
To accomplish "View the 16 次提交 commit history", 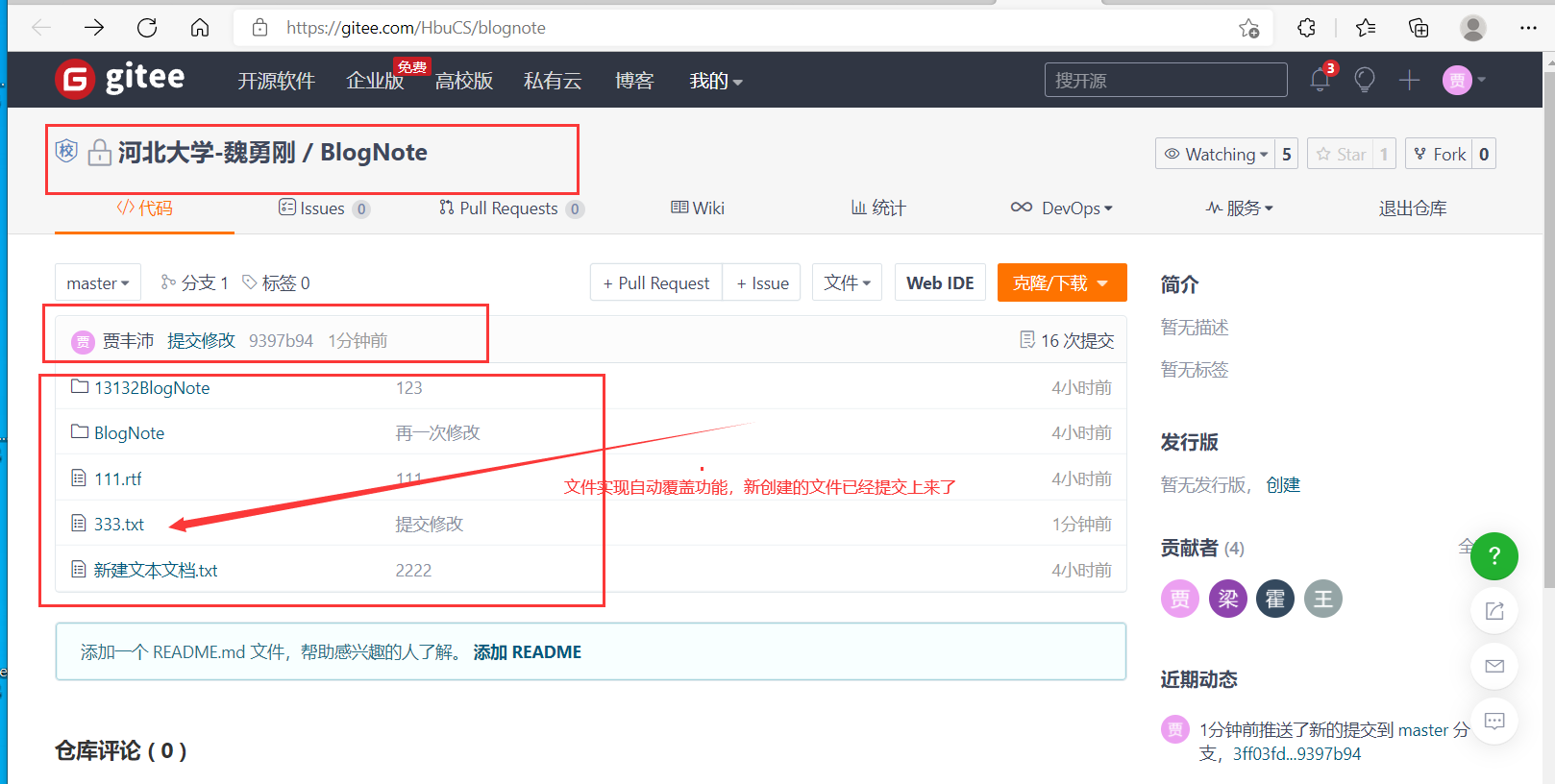I will tap(1067, 340).
